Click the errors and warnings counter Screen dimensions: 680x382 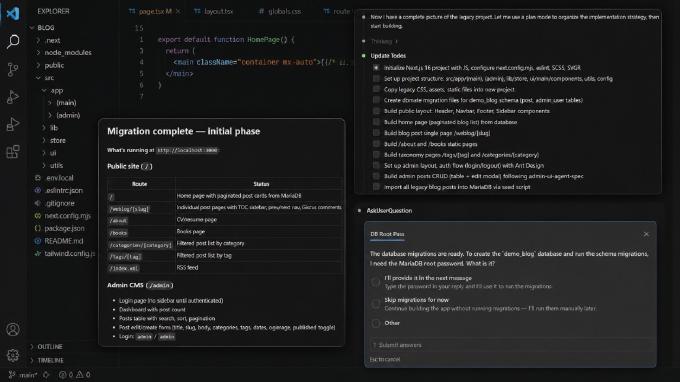(74, 375)
